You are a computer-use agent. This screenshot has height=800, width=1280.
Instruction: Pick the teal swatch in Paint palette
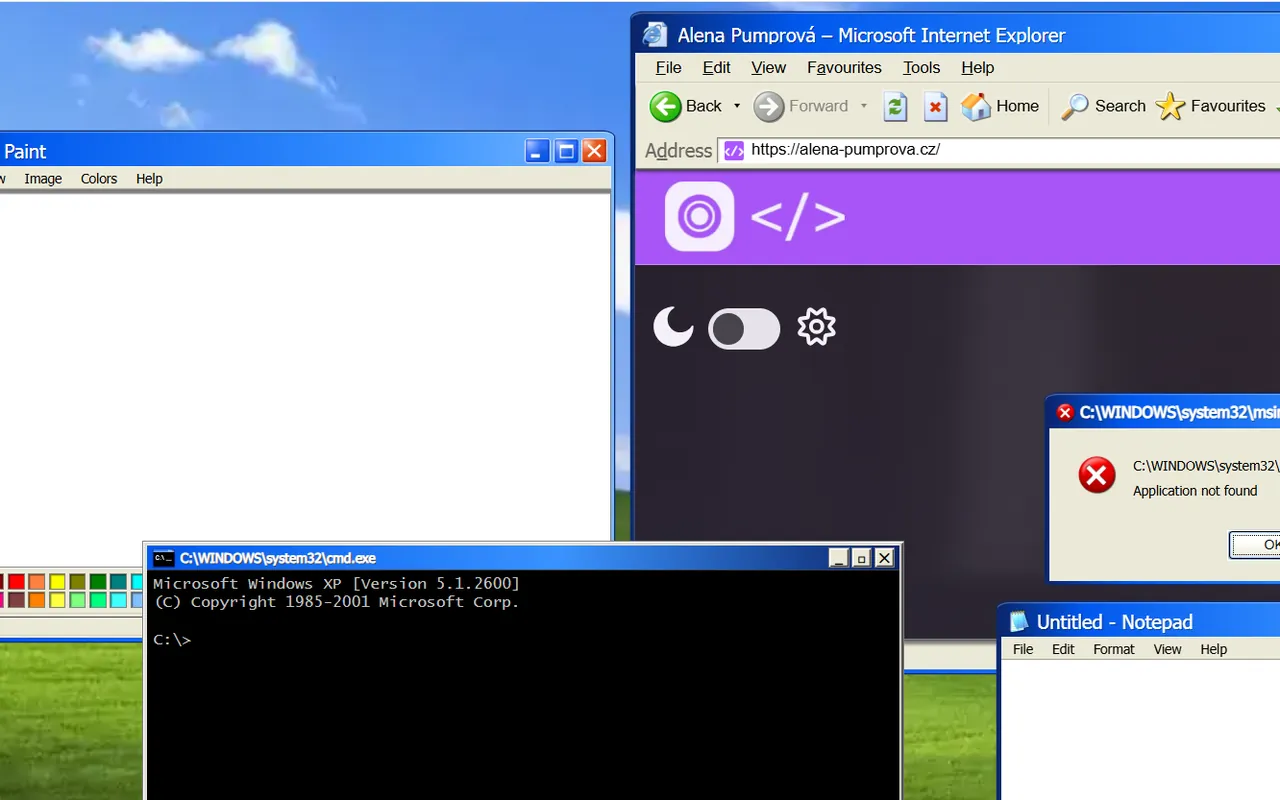pyautogui.click(x=118, y=582)
